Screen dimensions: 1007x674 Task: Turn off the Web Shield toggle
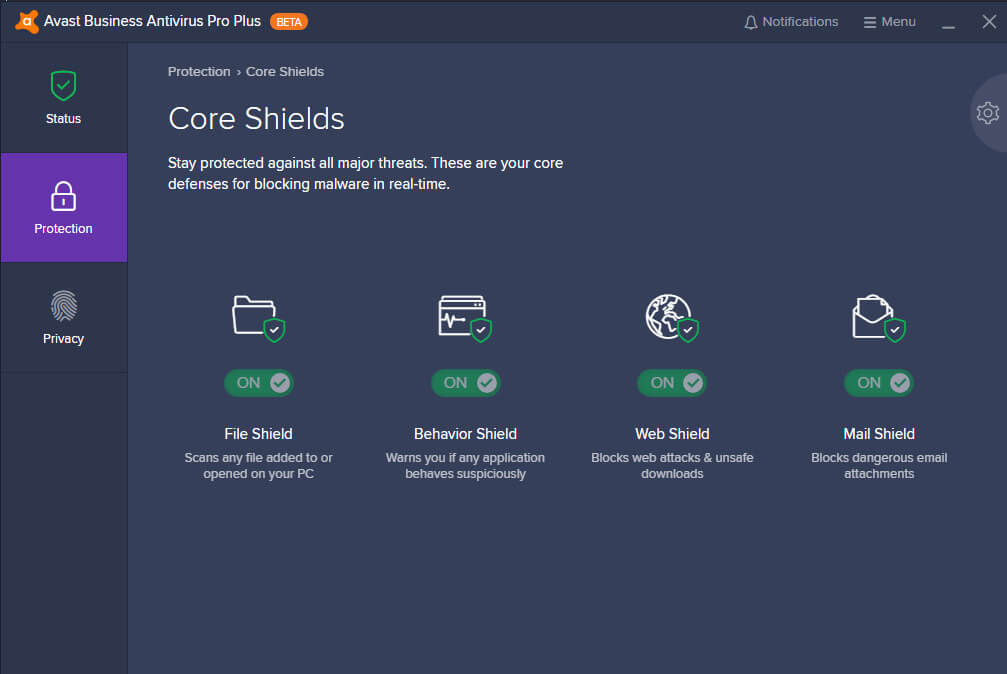(x=672, y=383)
